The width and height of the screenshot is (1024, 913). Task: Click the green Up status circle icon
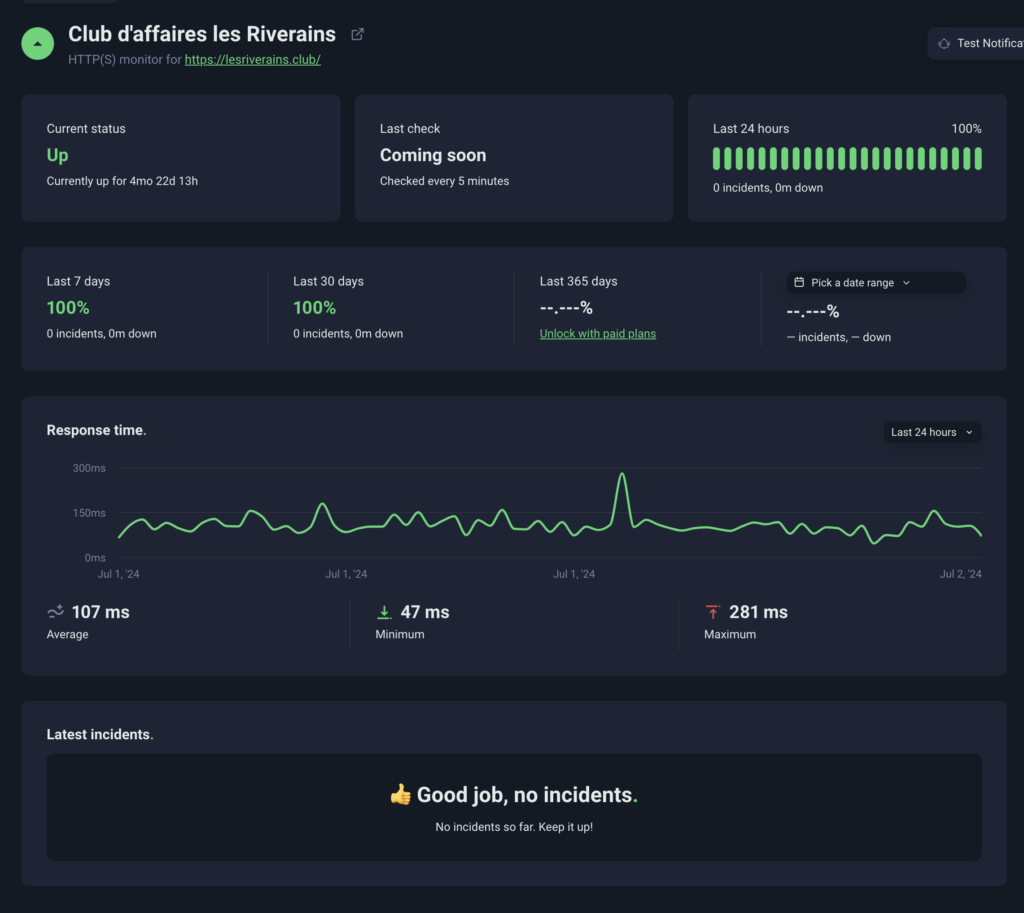(38, 44)
